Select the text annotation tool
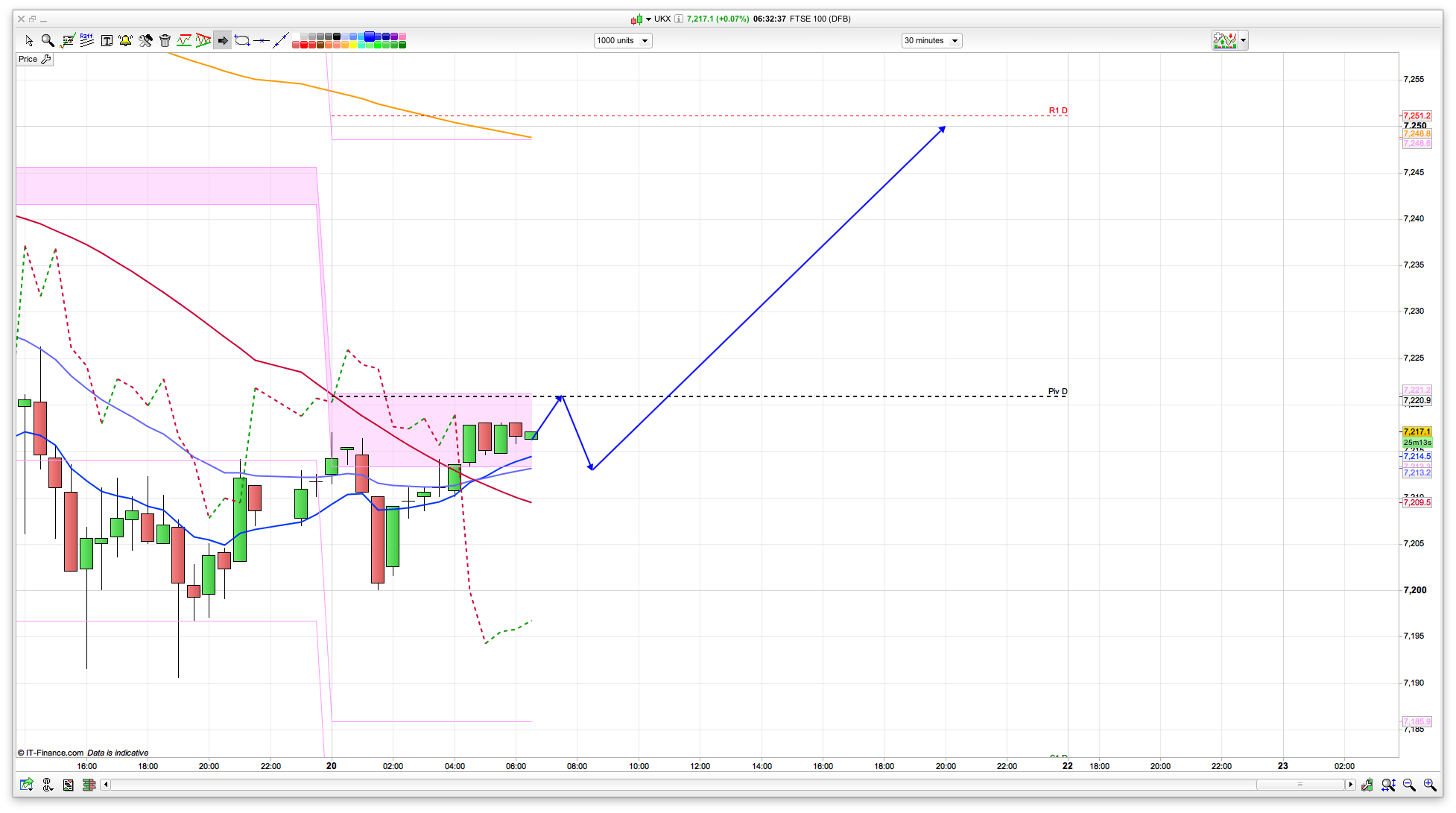 [107, 40]
